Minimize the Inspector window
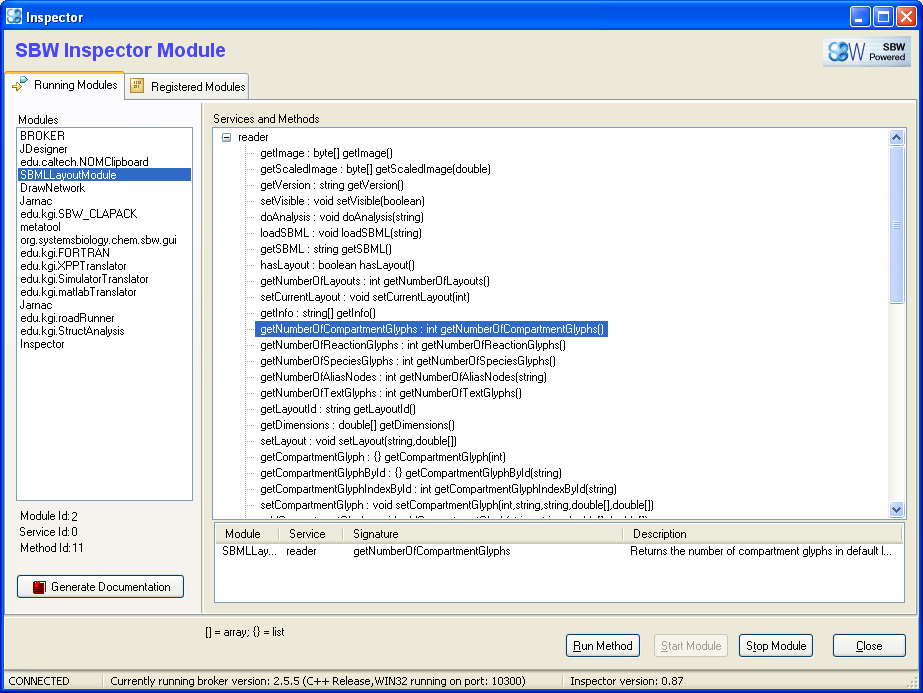 pos(860,16)
